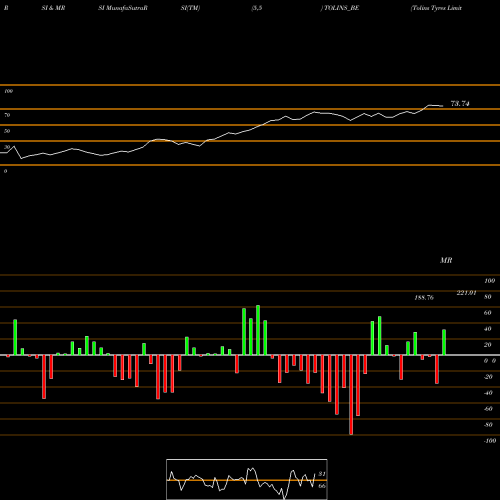500x500 pixels.
Task: Select the 70 level label on RSI axis
Action: [x=7, y=115]
